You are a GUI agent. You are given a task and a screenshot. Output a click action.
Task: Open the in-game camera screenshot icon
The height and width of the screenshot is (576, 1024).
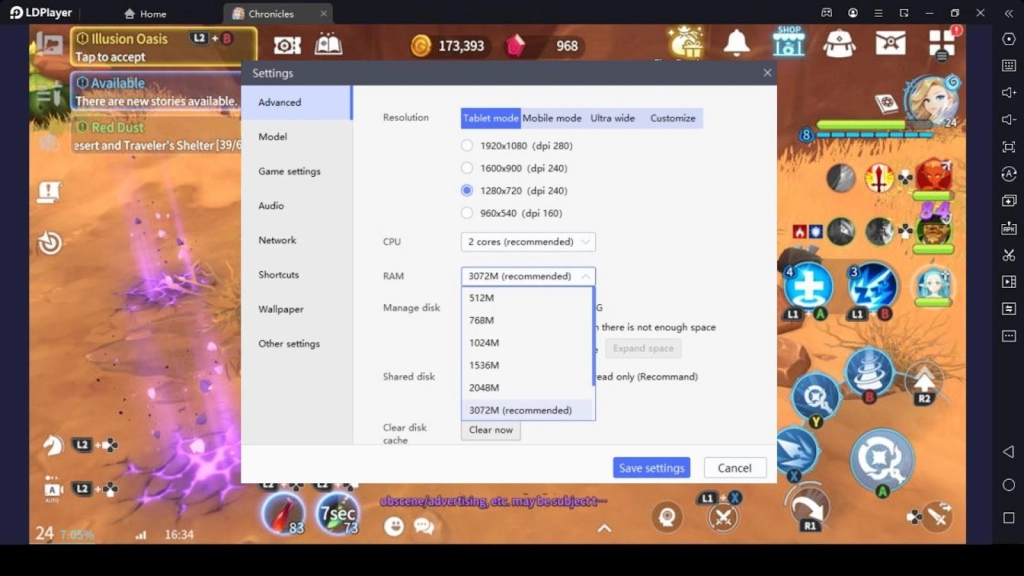coord(287,45)
